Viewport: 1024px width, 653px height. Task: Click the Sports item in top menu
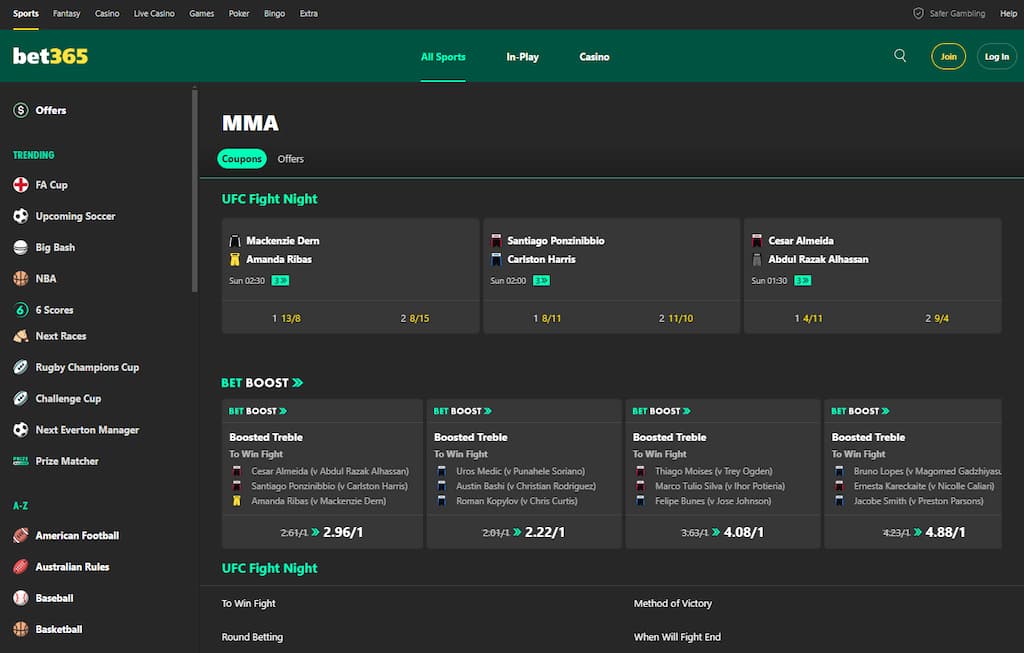tap(25, 13)
